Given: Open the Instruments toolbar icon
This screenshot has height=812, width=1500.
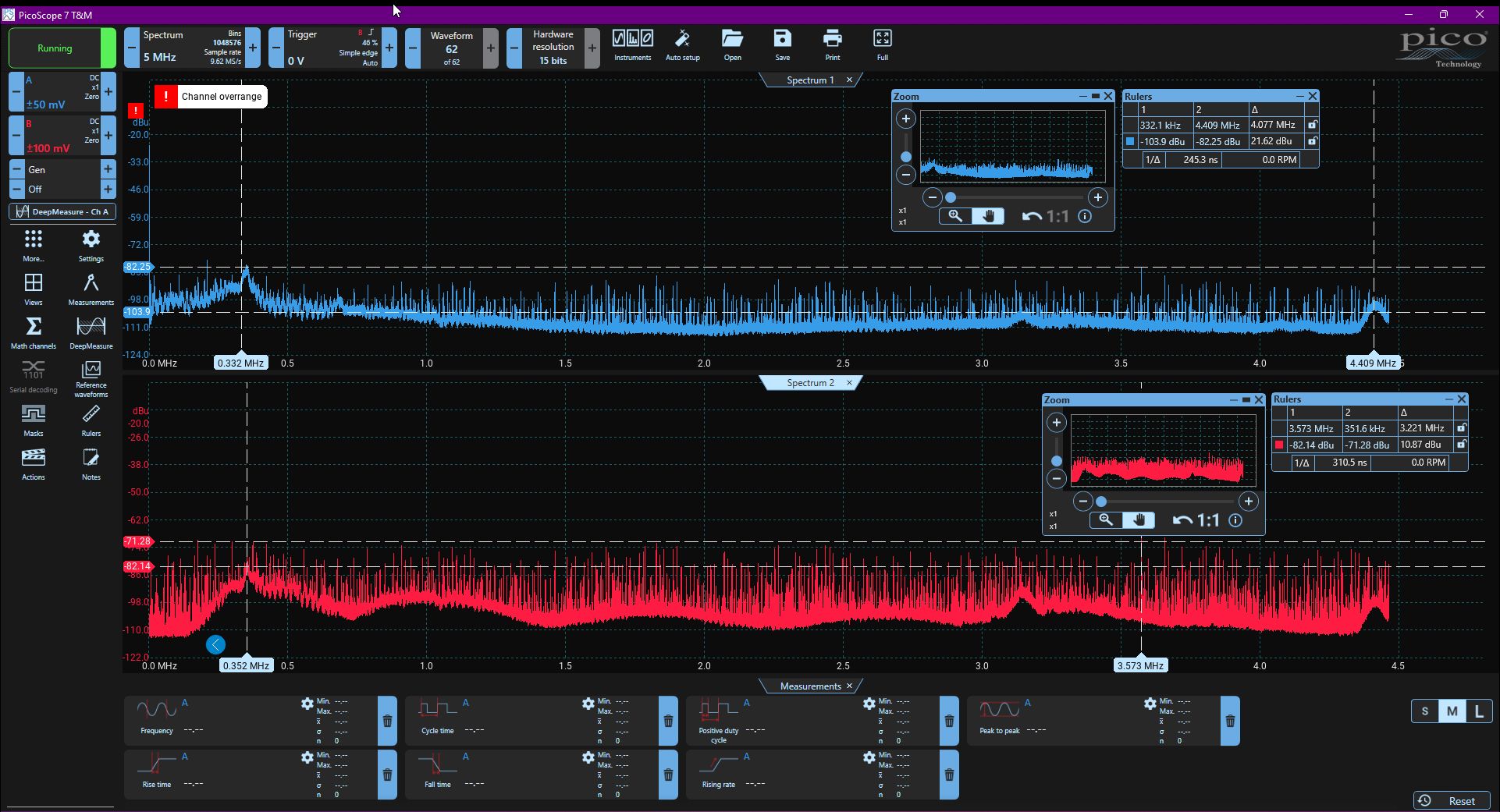Looking at the screenshot, I should pyautogui.click(x=632, y=45).
